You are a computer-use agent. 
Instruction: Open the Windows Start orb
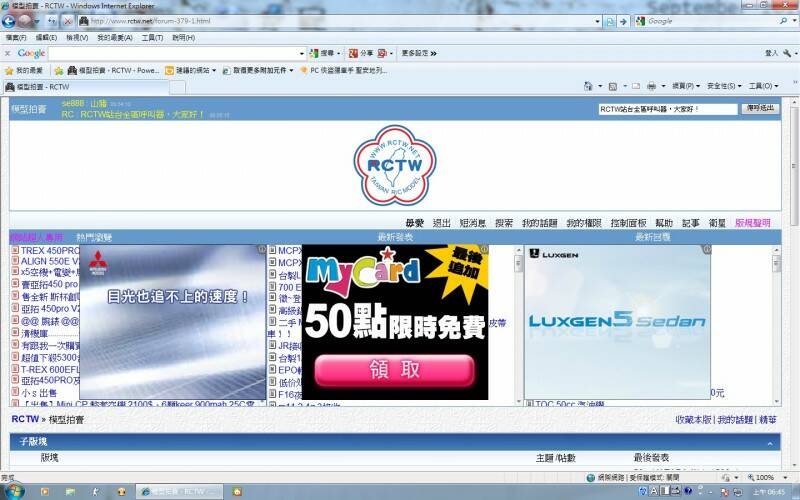[x=13, y=491]
